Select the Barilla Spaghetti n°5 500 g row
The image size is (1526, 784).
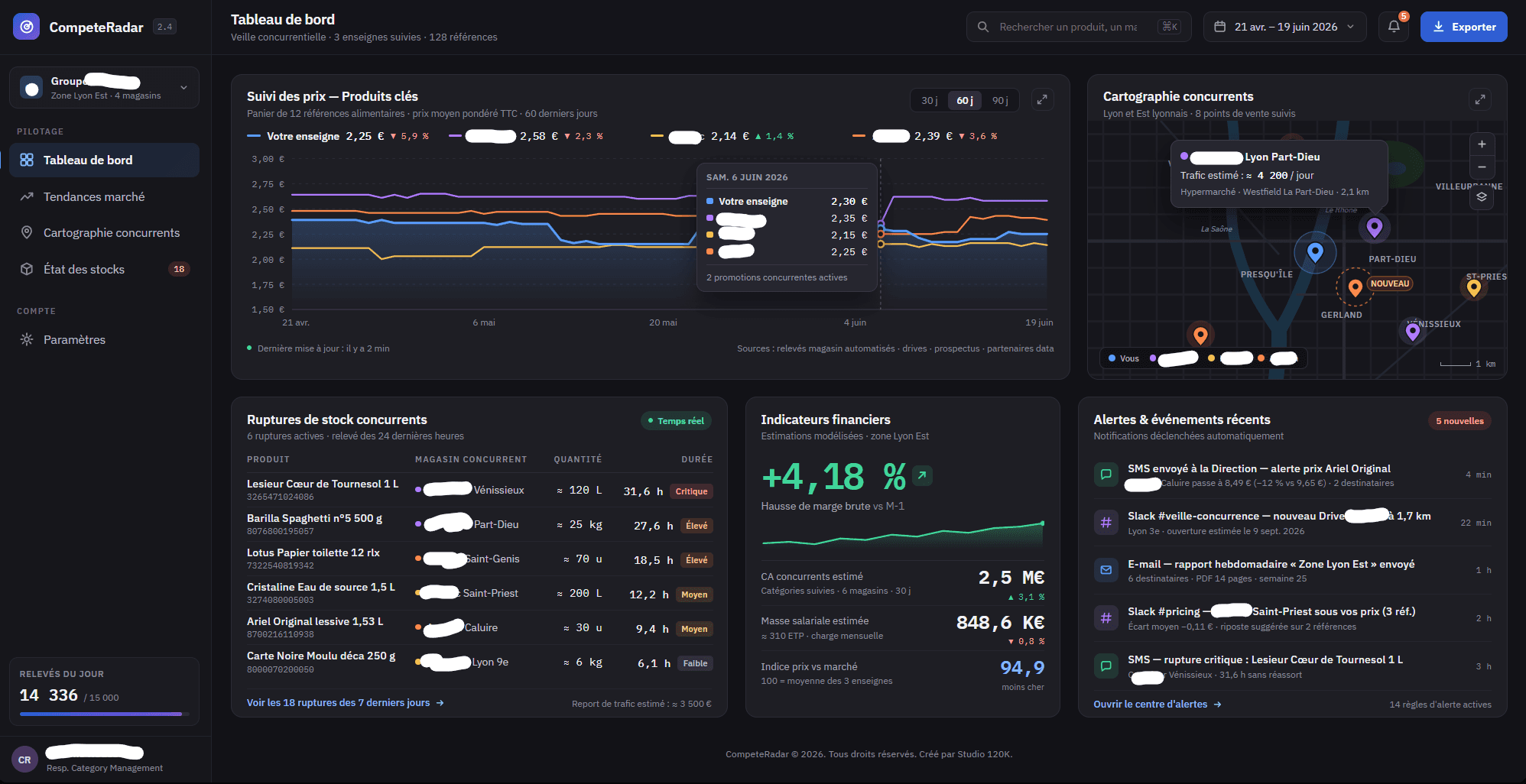pos(479,525)
